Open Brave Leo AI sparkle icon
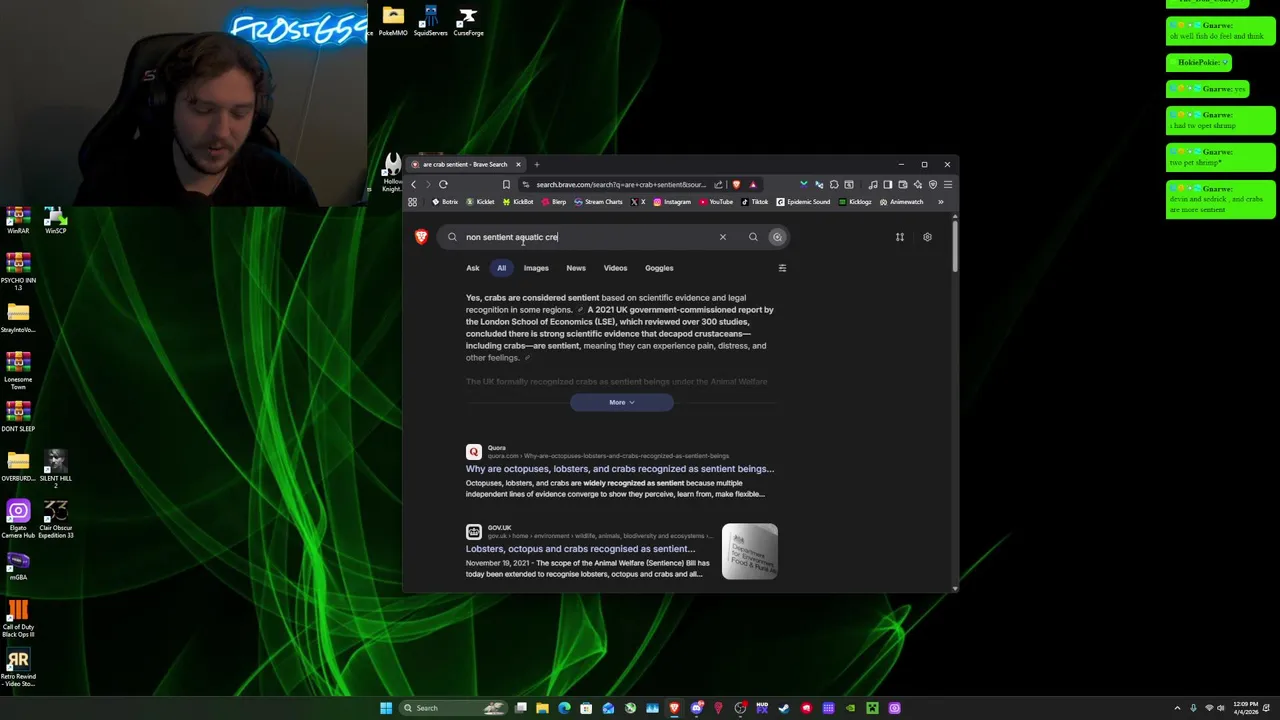This screenshot has width=1280, height=720. [918, 184]
